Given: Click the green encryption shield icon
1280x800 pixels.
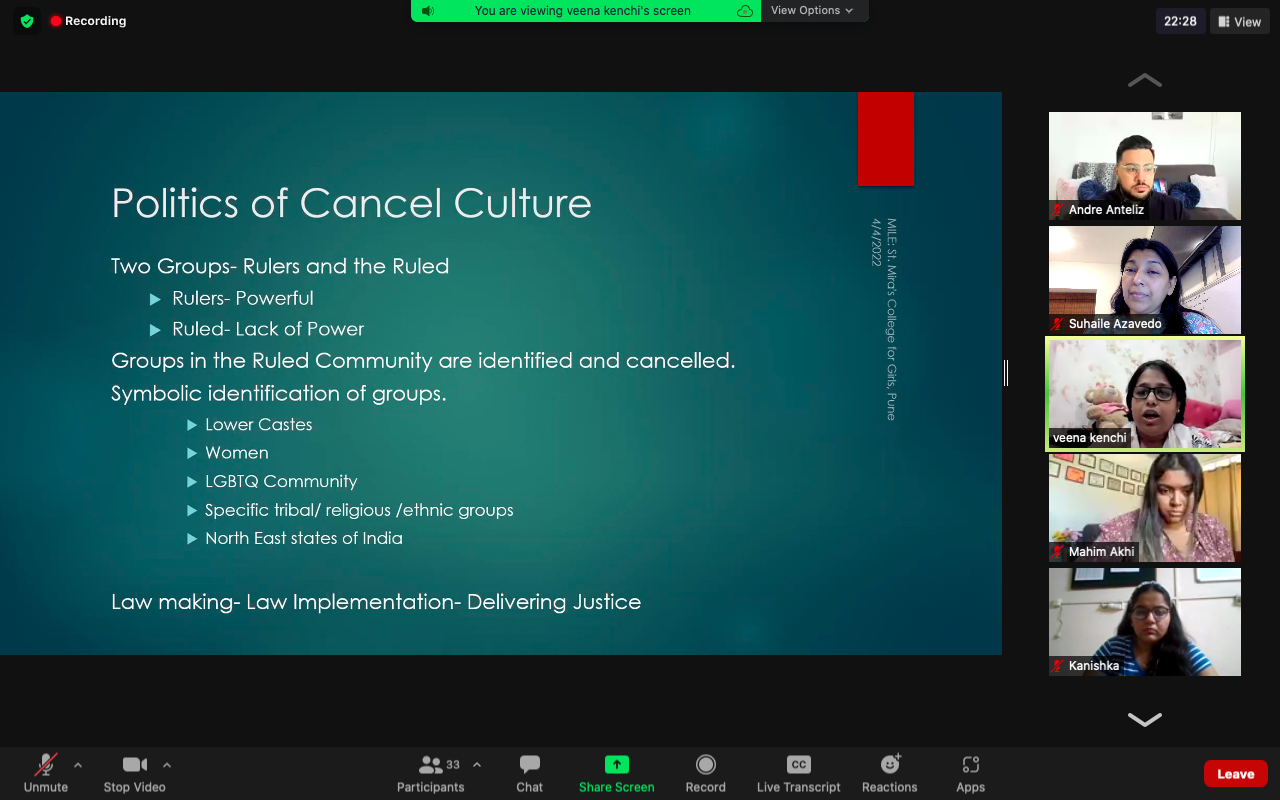Looking at the screenshot, I should click(x=27, y=21).
